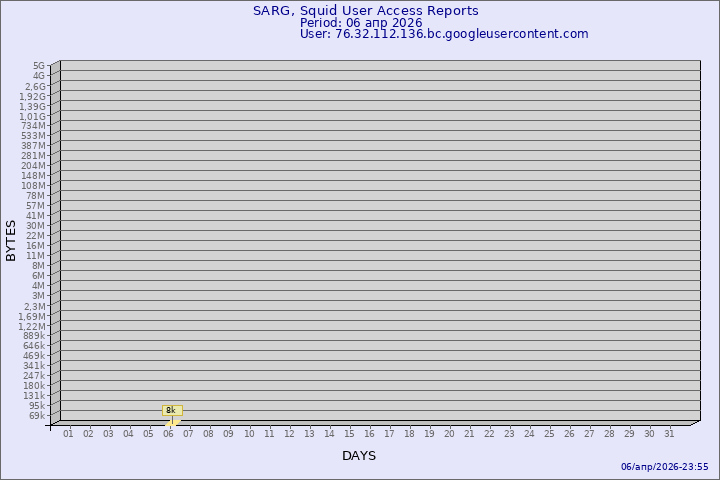Click the 108M y-axis value
The width and height of the screenshot is (720, 480).
(x=34, y=186)
